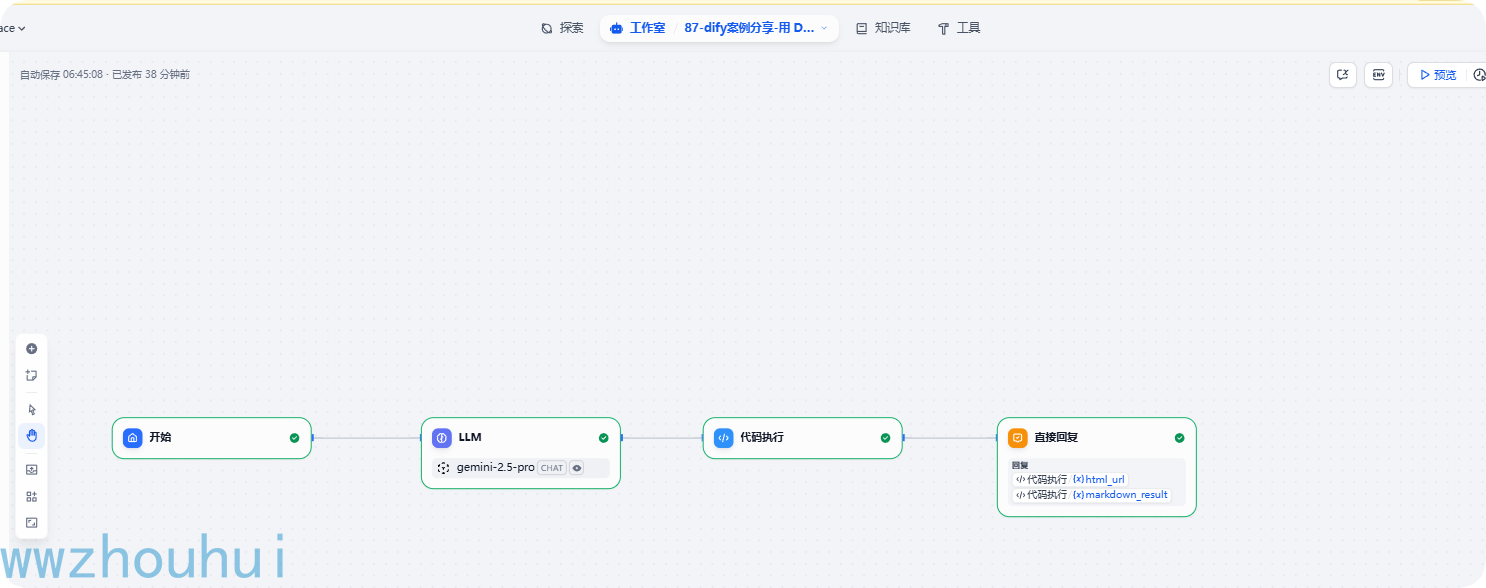This screenshot has height=588, width=1486.
Task: Click the 预览 preview button
Action: click(1437, 75)
